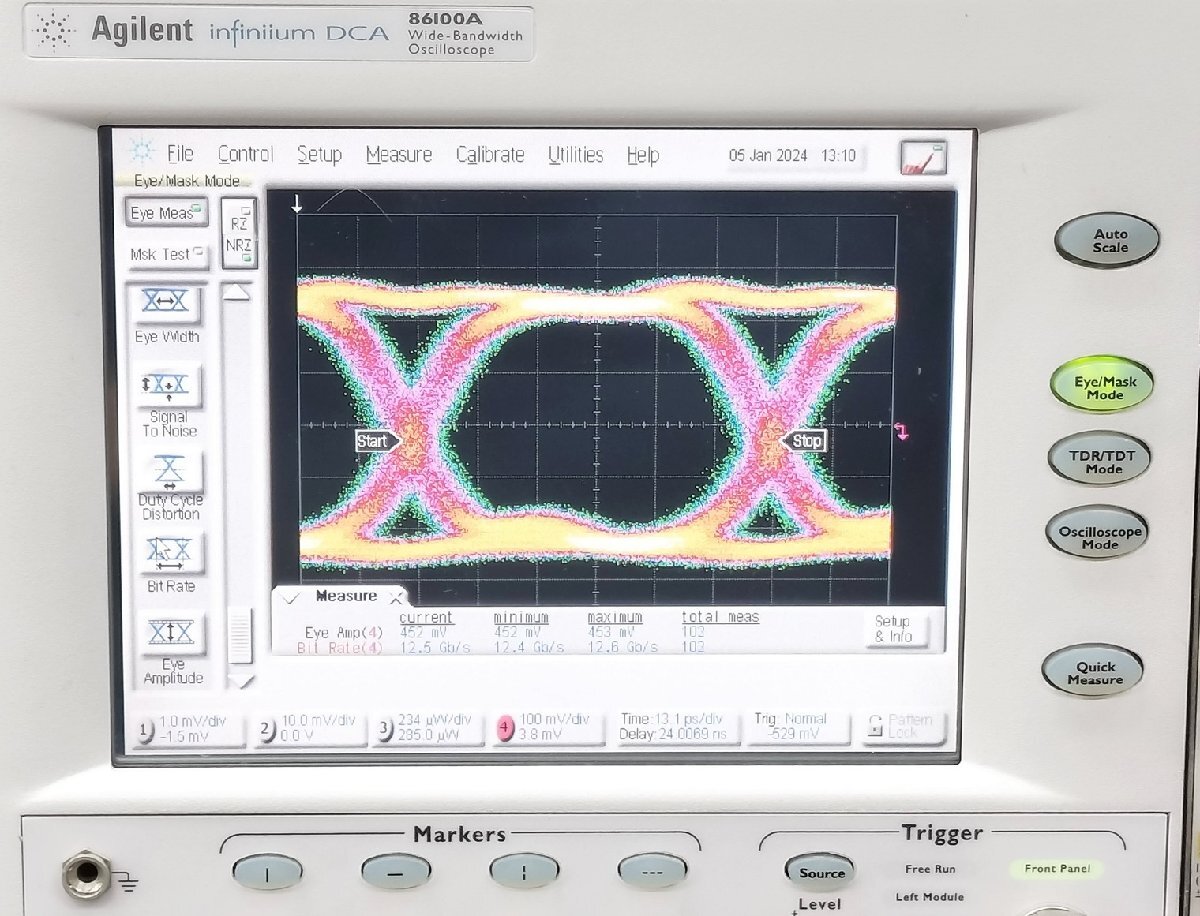The height and width of the screenshot is (916, 1200).
Task: Enable the Msk Test toolbar mode
Action: click(x=167, y=255)
